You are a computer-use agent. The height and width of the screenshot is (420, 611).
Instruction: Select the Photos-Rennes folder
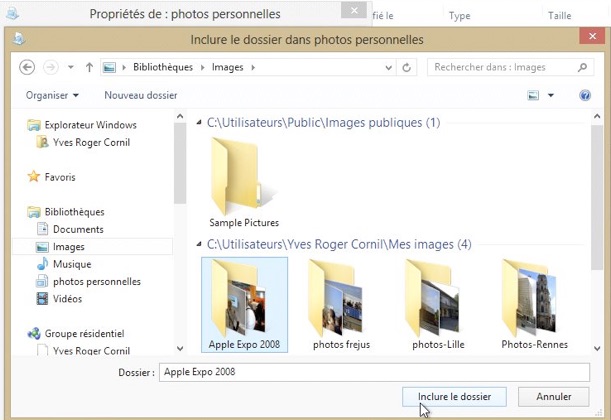(x=534, y=305)
